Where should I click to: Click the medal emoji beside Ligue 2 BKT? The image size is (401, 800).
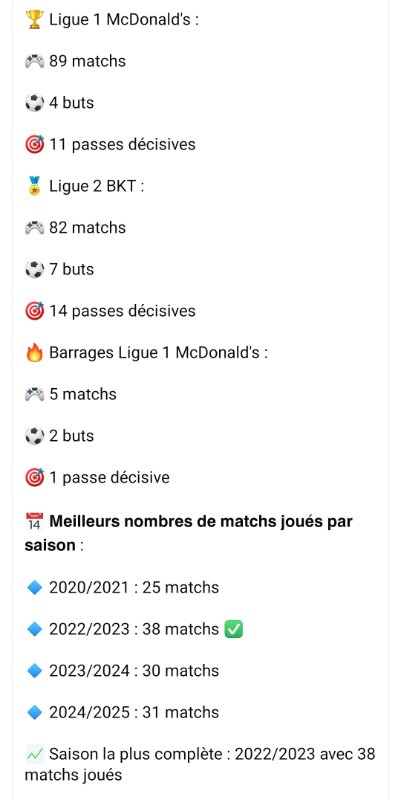click(x=34, y=187)
